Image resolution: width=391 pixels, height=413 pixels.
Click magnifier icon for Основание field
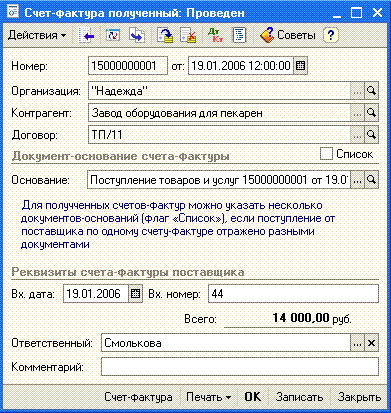[371, 180]
